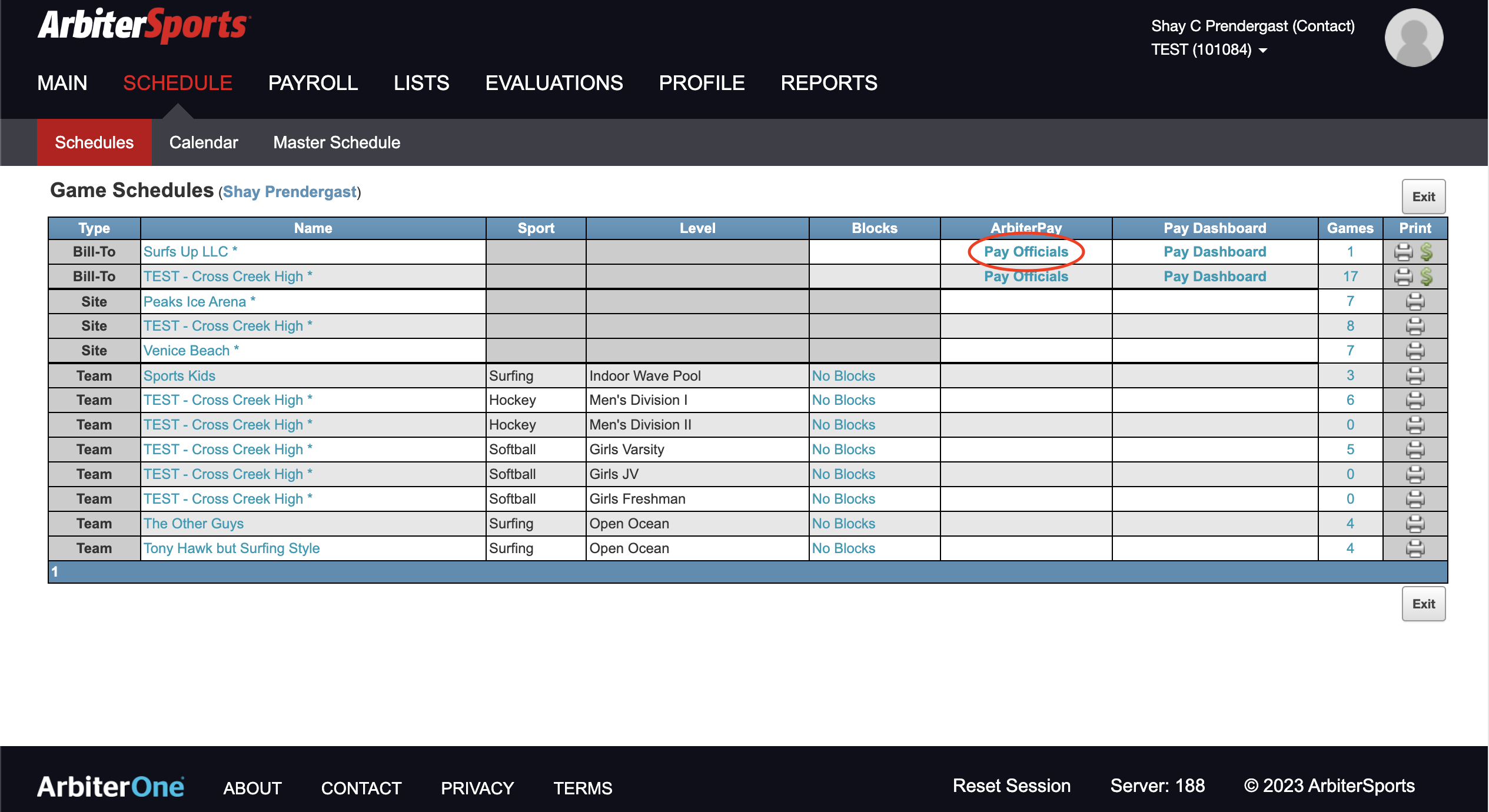Click dollar icon in Cross Creek Bill-To row

[1426, 277]
